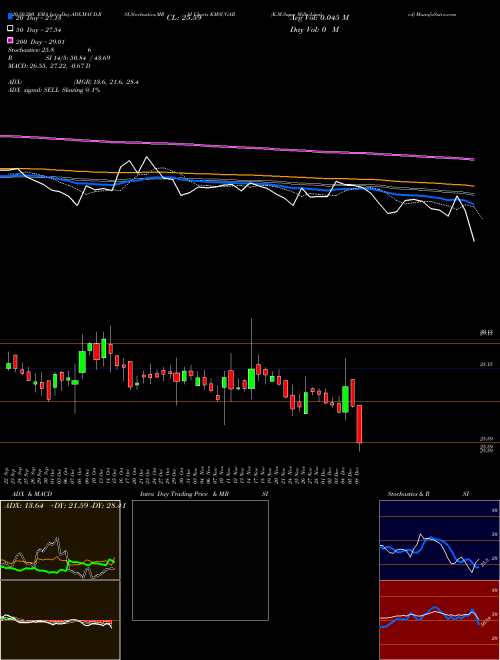Click the magenta 200 Day legend swatch
This screenshot has width=500, height=660.
pyautogui.click(x=10, y=41)
